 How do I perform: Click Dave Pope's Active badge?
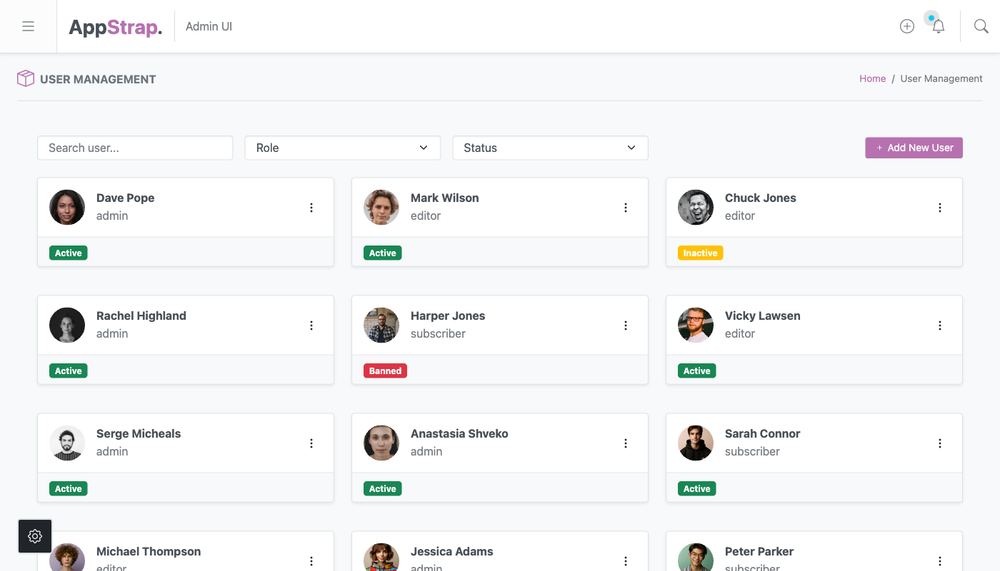point(68,253)
